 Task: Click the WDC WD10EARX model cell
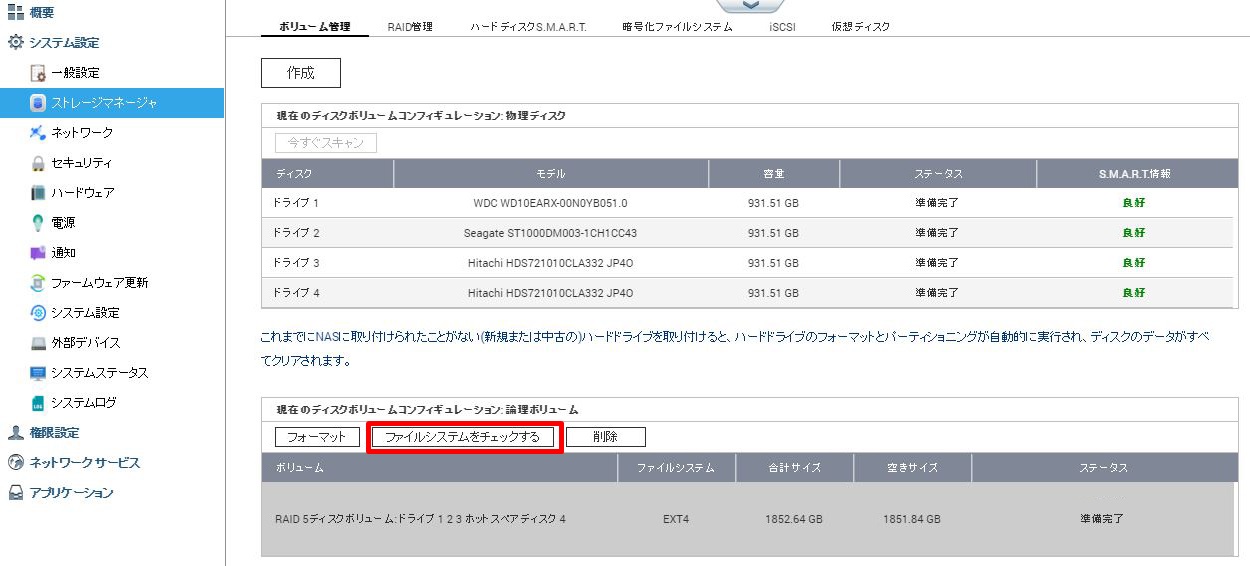point(550,203)
